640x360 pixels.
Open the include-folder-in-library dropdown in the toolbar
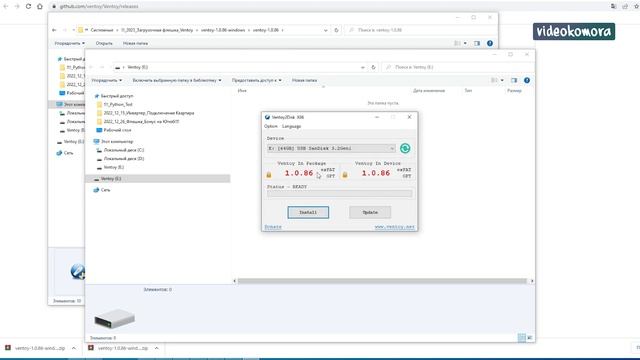177,80
